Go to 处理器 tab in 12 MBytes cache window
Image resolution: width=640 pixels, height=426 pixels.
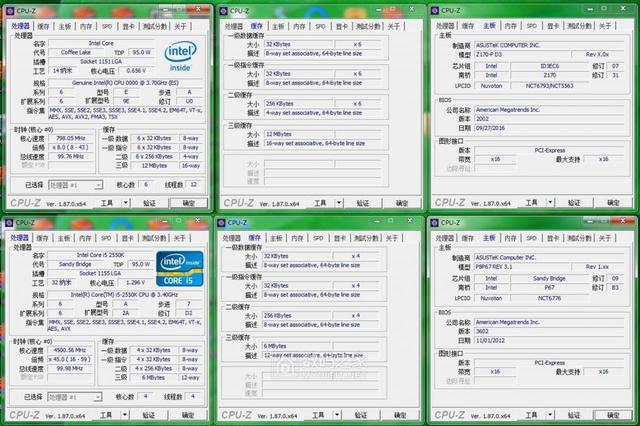click(x=234, y=27)
